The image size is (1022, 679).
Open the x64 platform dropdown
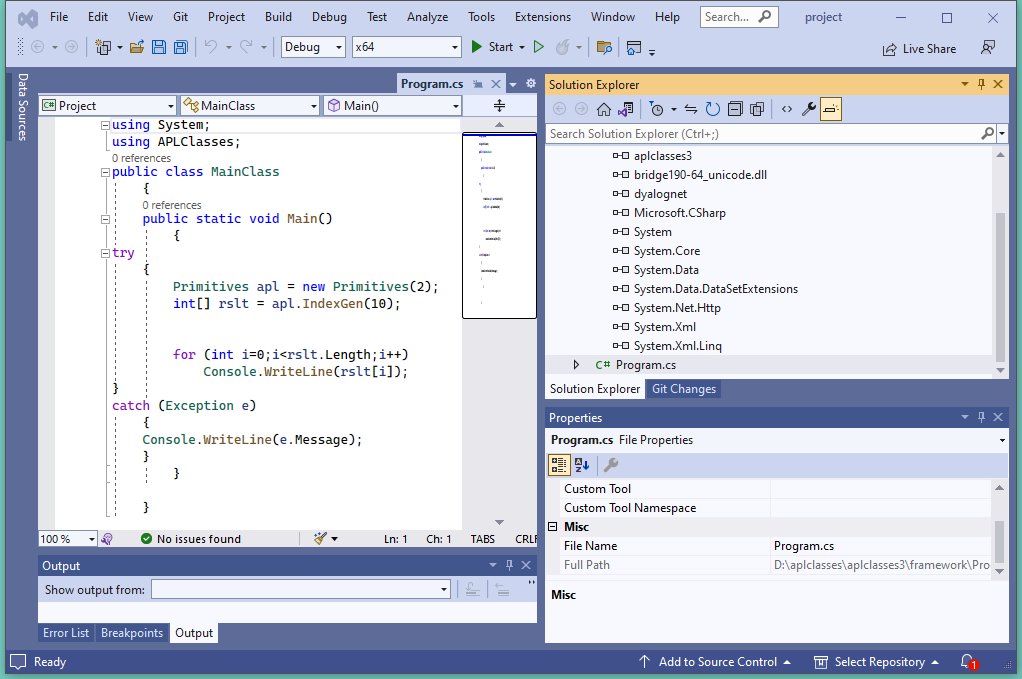[406, 47]
